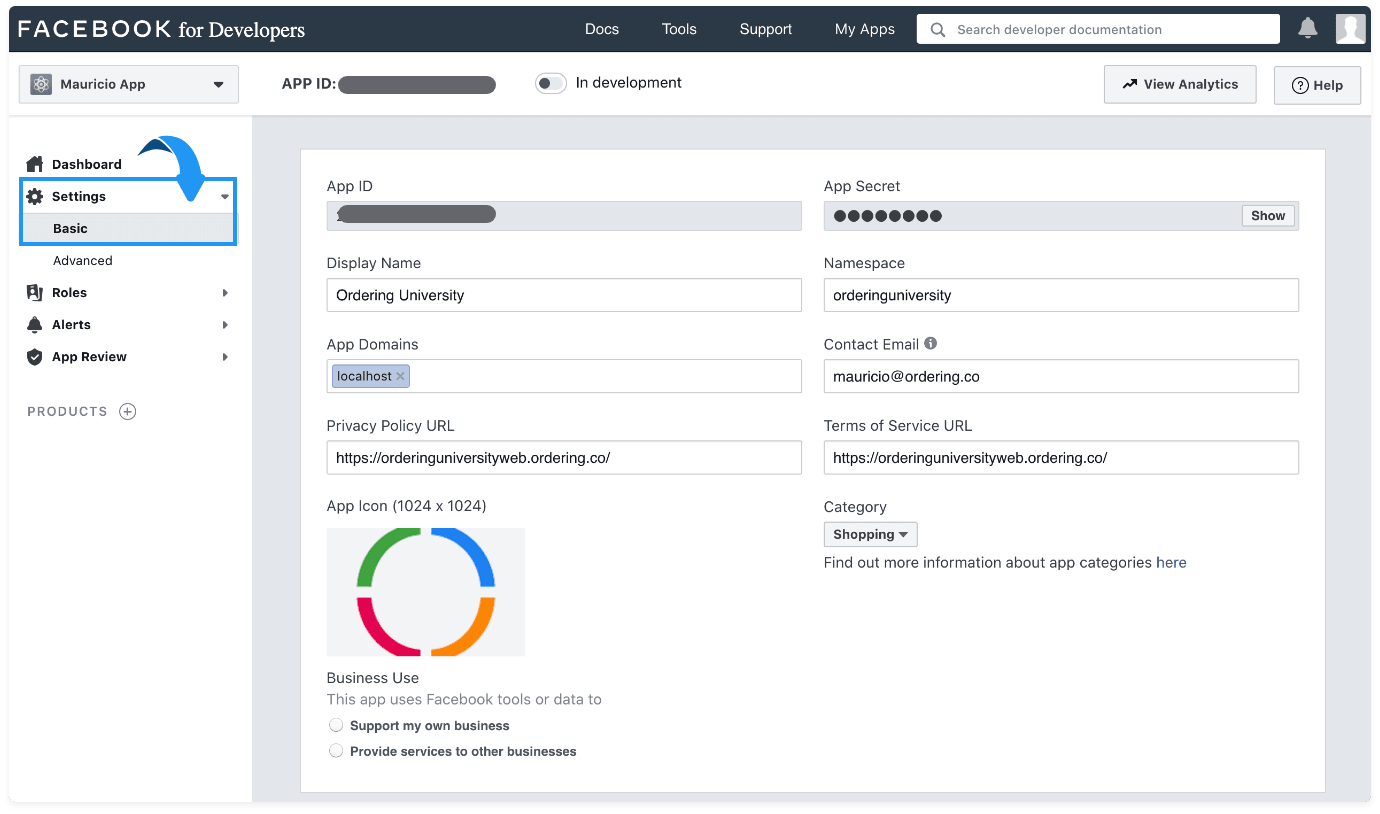
Task: Click the Business Use label
Action: click(x=373, y=677)
